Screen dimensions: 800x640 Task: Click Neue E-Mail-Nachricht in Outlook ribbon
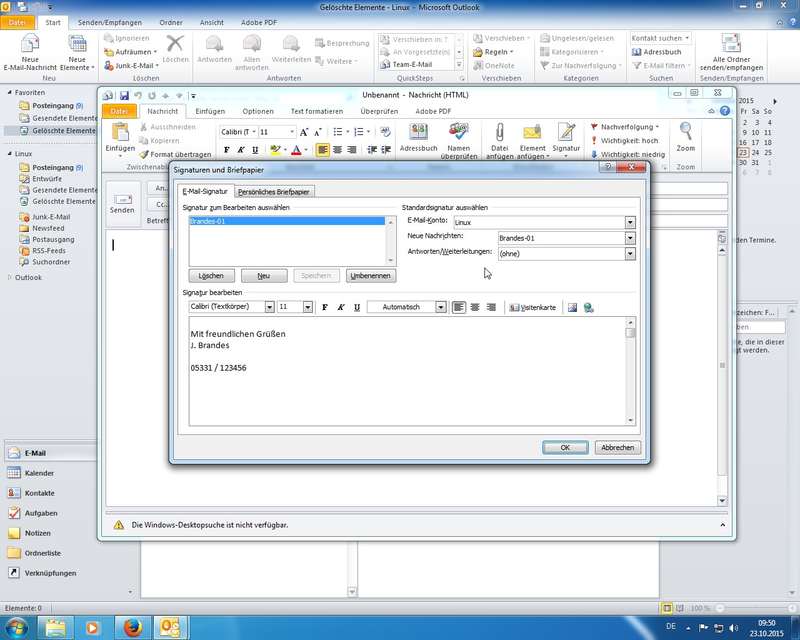30,52
